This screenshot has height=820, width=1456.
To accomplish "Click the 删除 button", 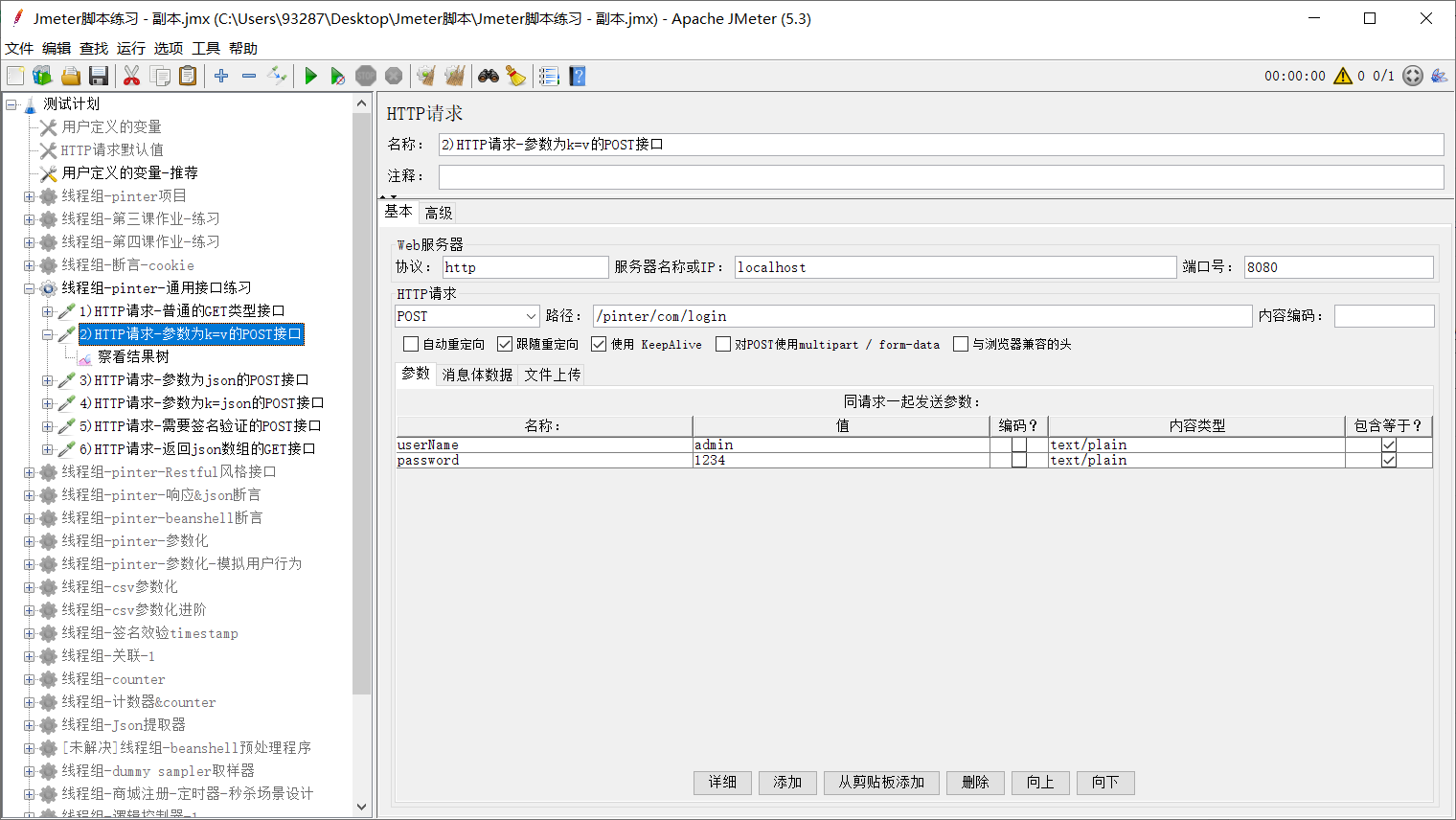I will point(975,783).
